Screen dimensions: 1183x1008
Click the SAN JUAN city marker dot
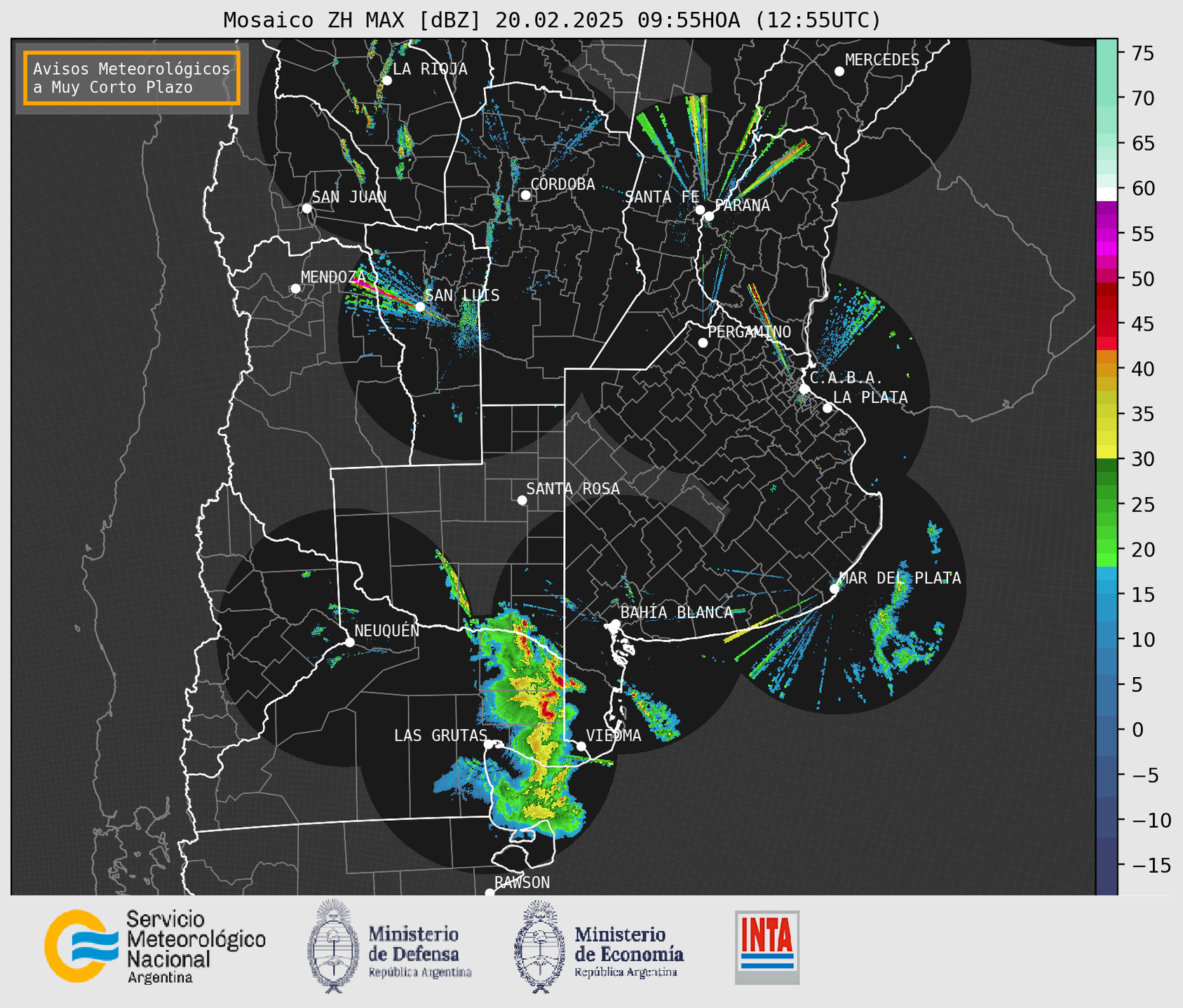(x=306, y=208)
